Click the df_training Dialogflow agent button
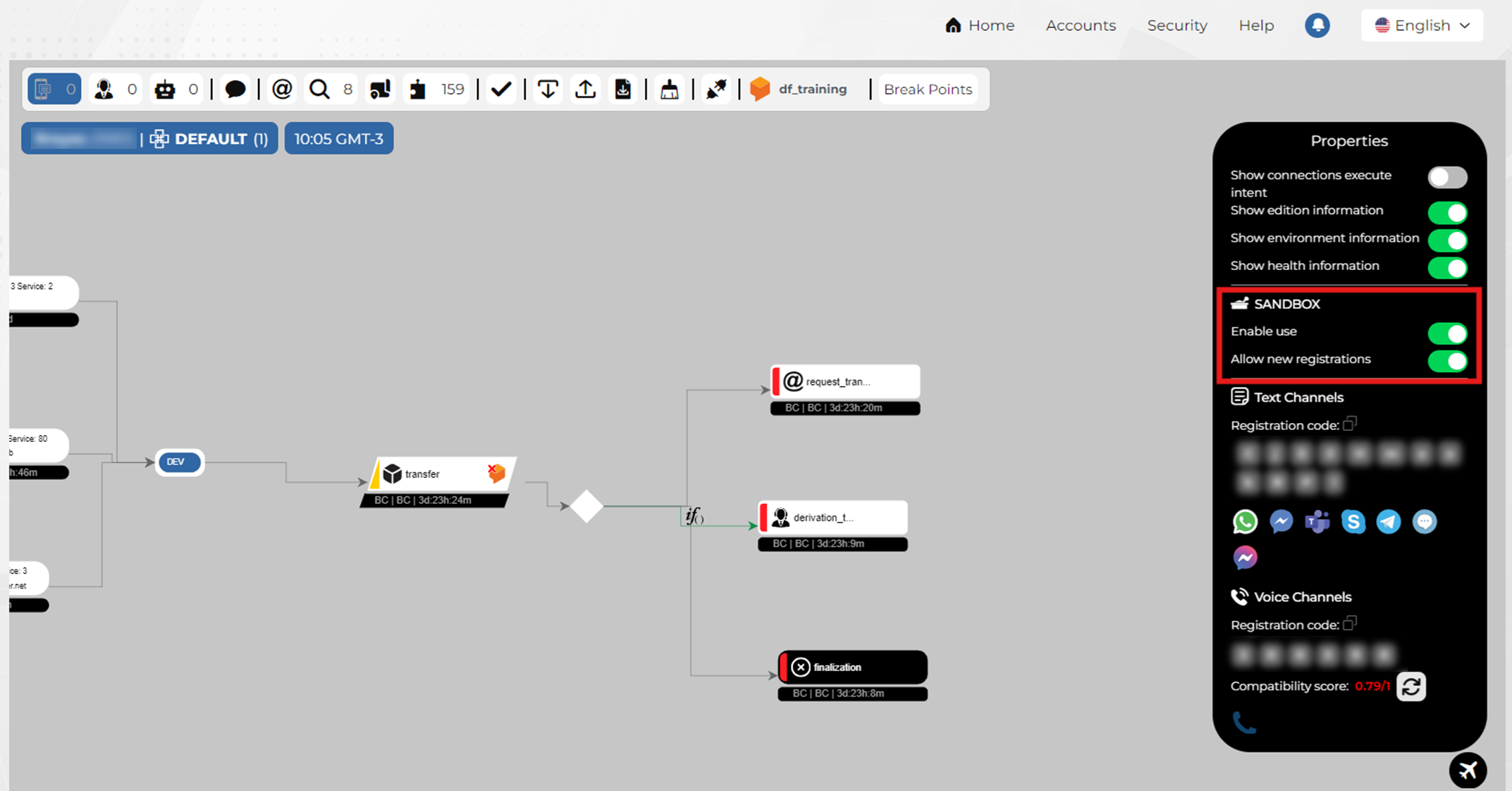The image size is (1512, 791). (799, 90)
